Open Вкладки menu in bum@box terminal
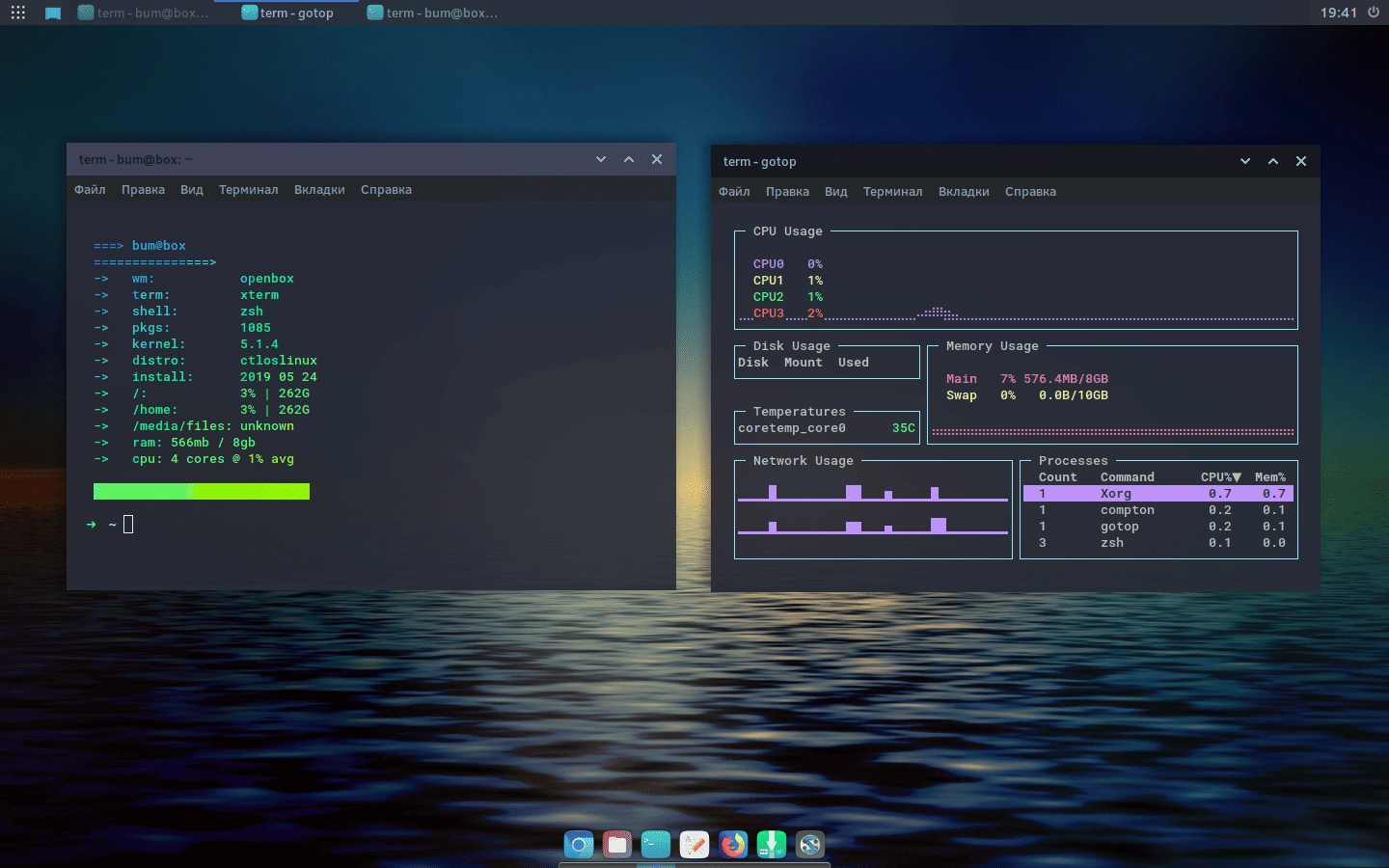This screenshot has width=1389, height=868. coord(319,189)
